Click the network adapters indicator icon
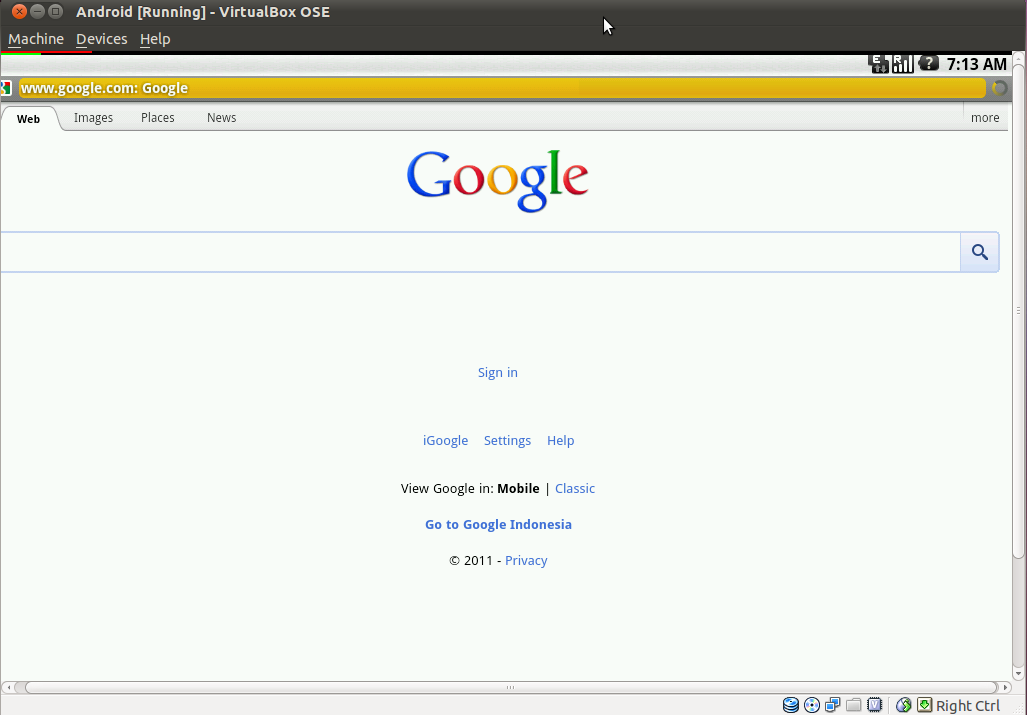 [832, 705]
